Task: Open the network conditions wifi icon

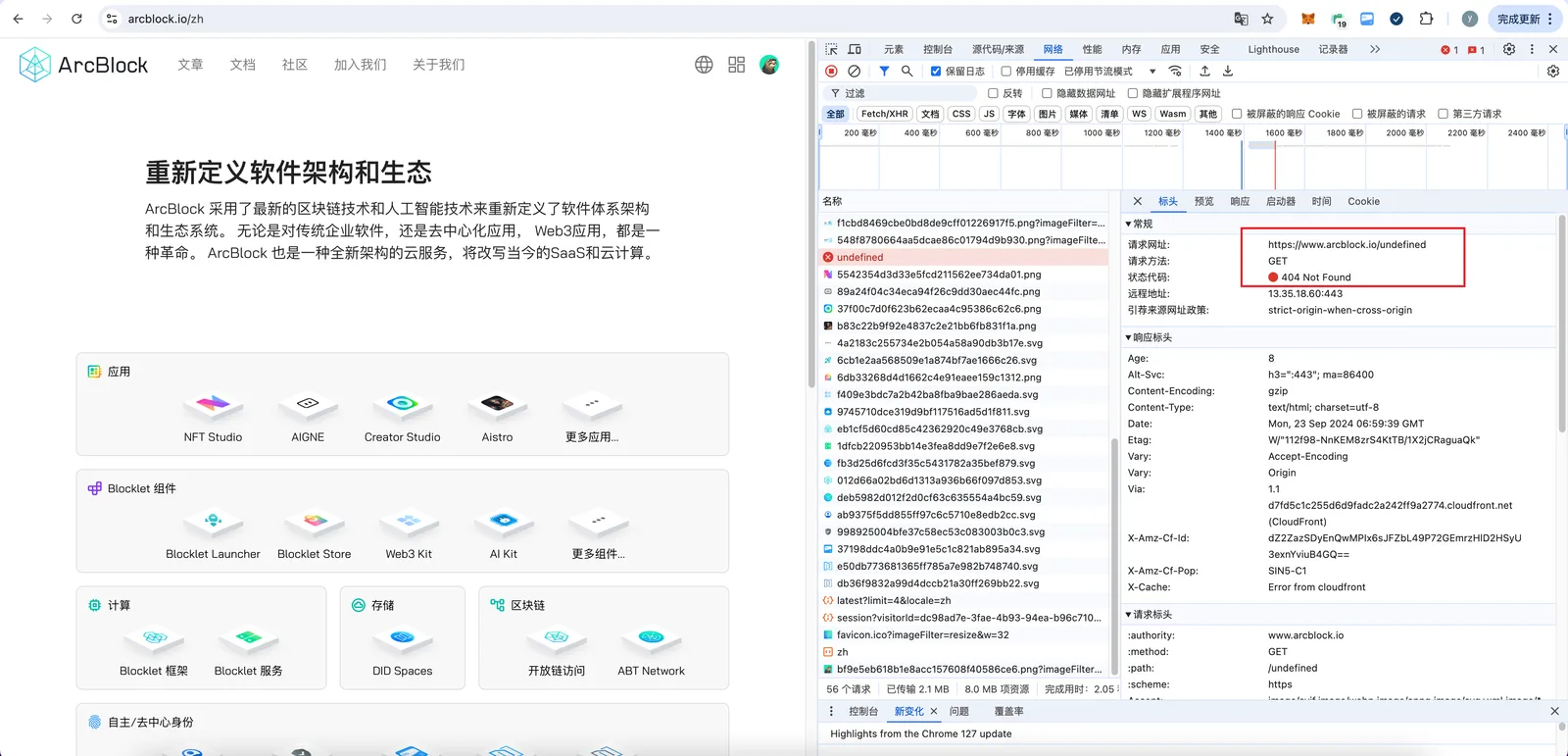Action: [1176, 72]
